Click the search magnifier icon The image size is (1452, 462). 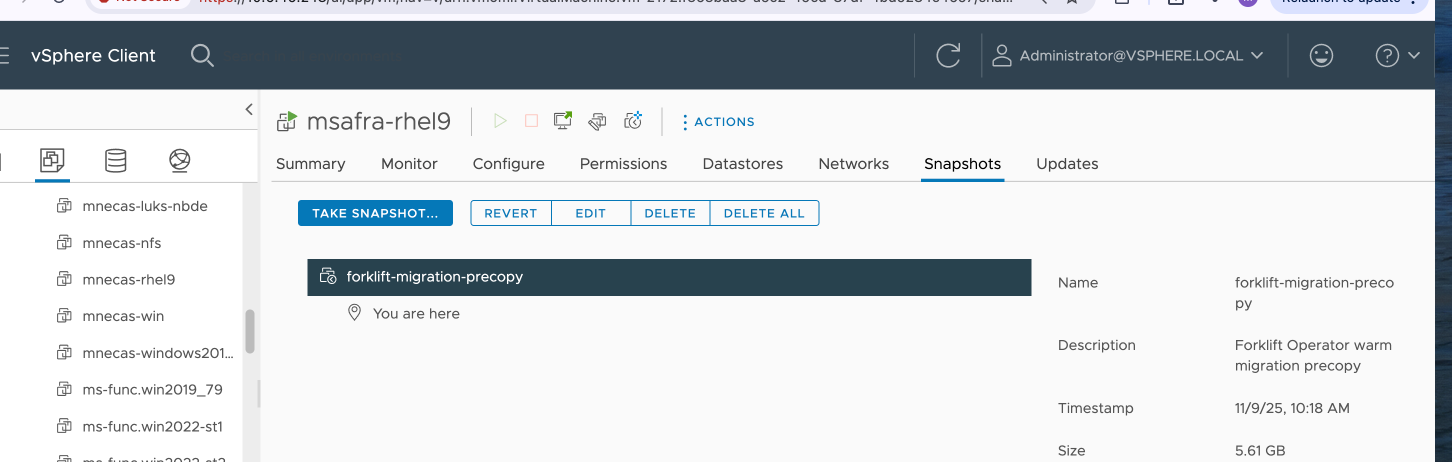coord(202,56)
